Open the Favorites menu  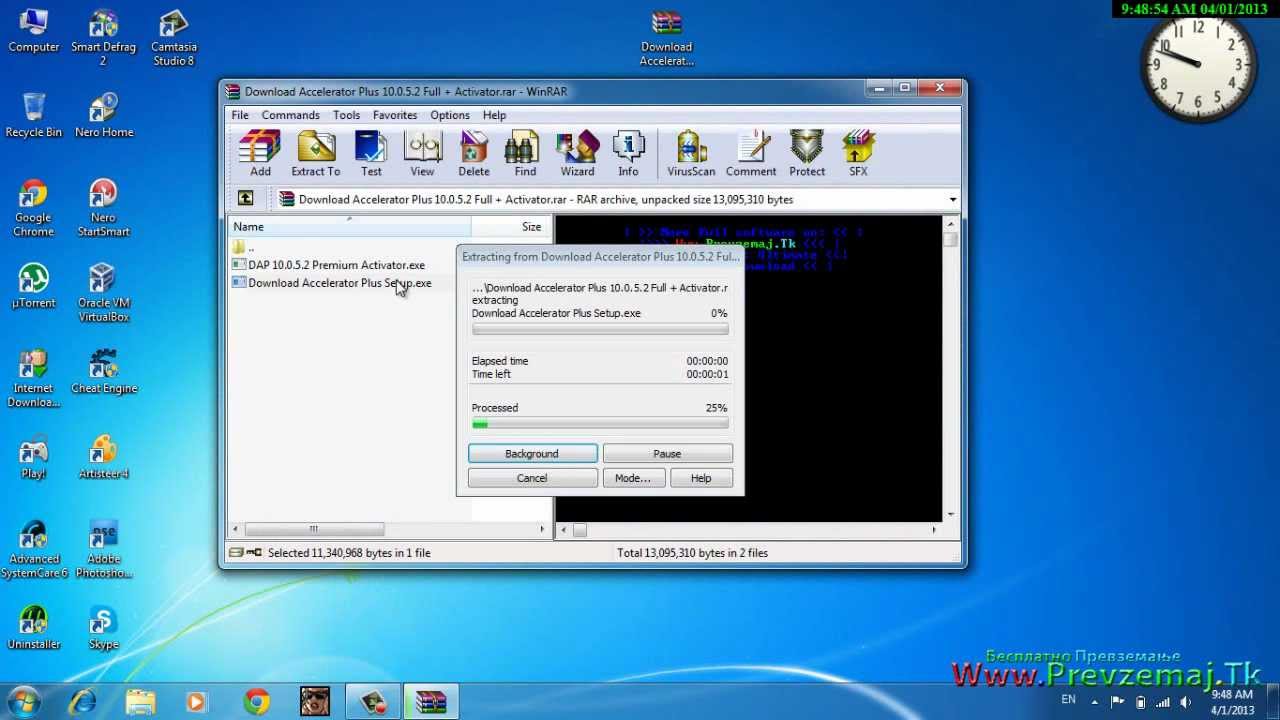pyautogui.click(x=394, y=115)
